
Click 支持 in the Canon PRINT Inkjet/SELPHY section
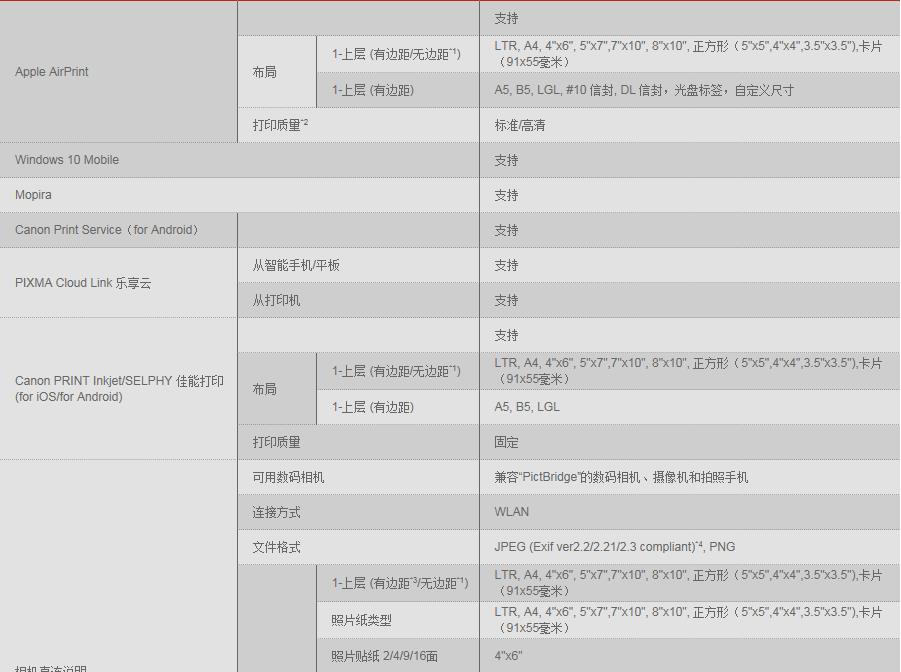pyautogui.click(x=506, y=335)
